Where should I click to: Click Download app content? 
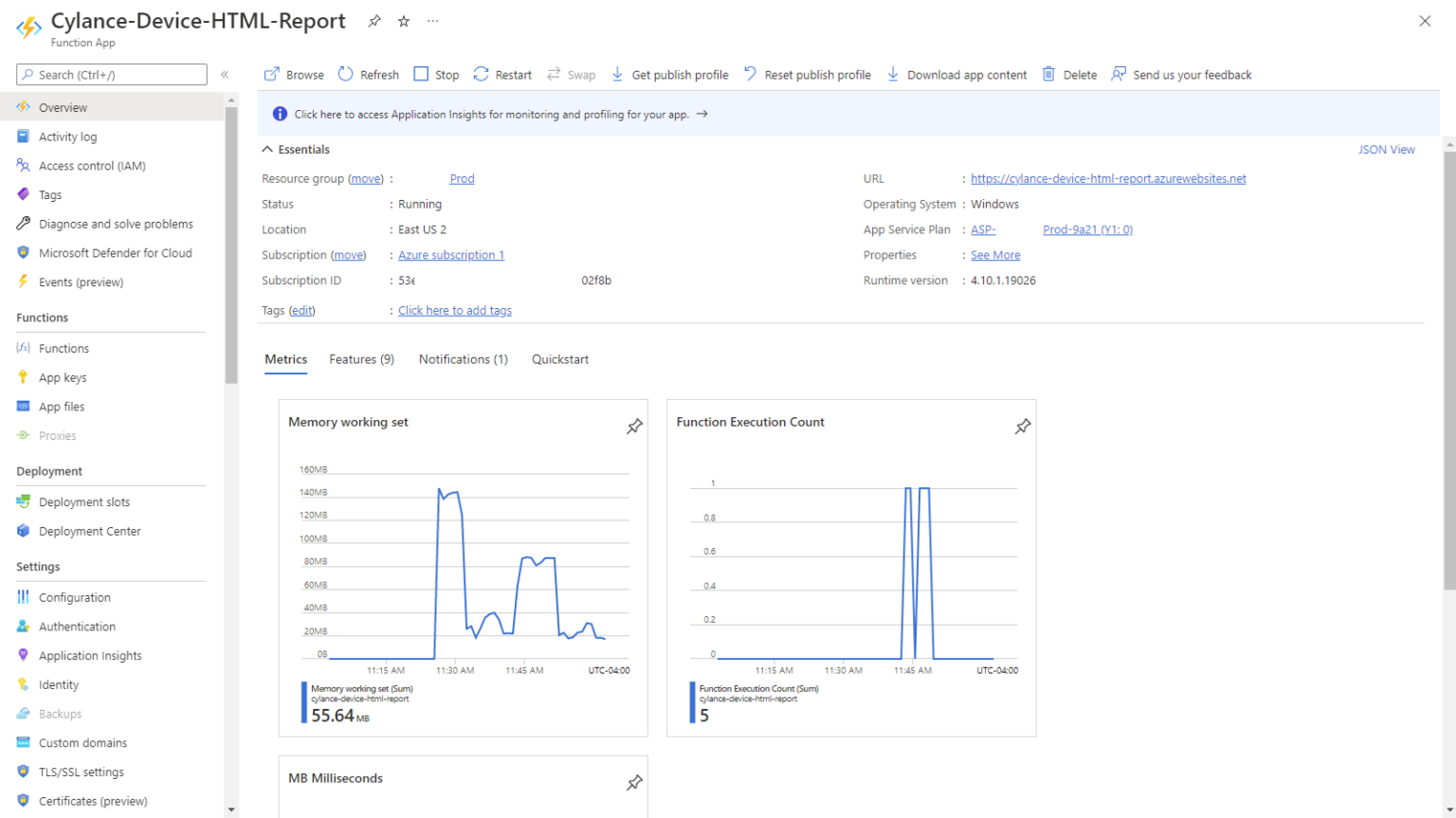coord(956,75)
